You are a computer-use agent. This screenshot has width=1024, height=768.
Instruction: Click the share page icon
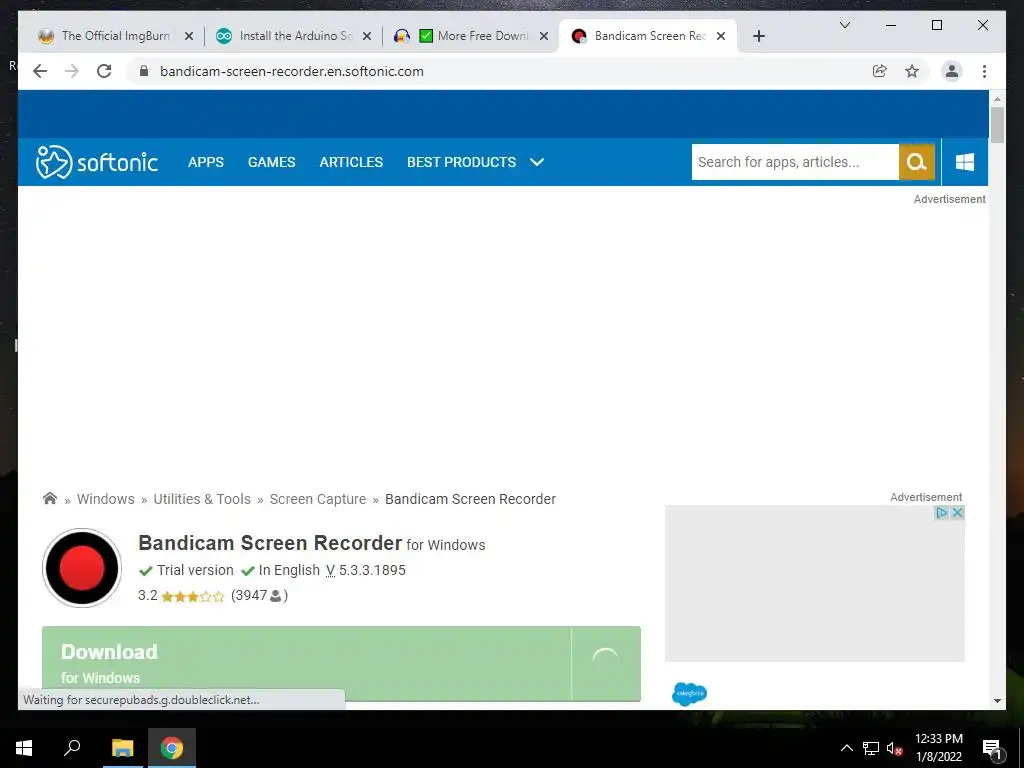880,71
